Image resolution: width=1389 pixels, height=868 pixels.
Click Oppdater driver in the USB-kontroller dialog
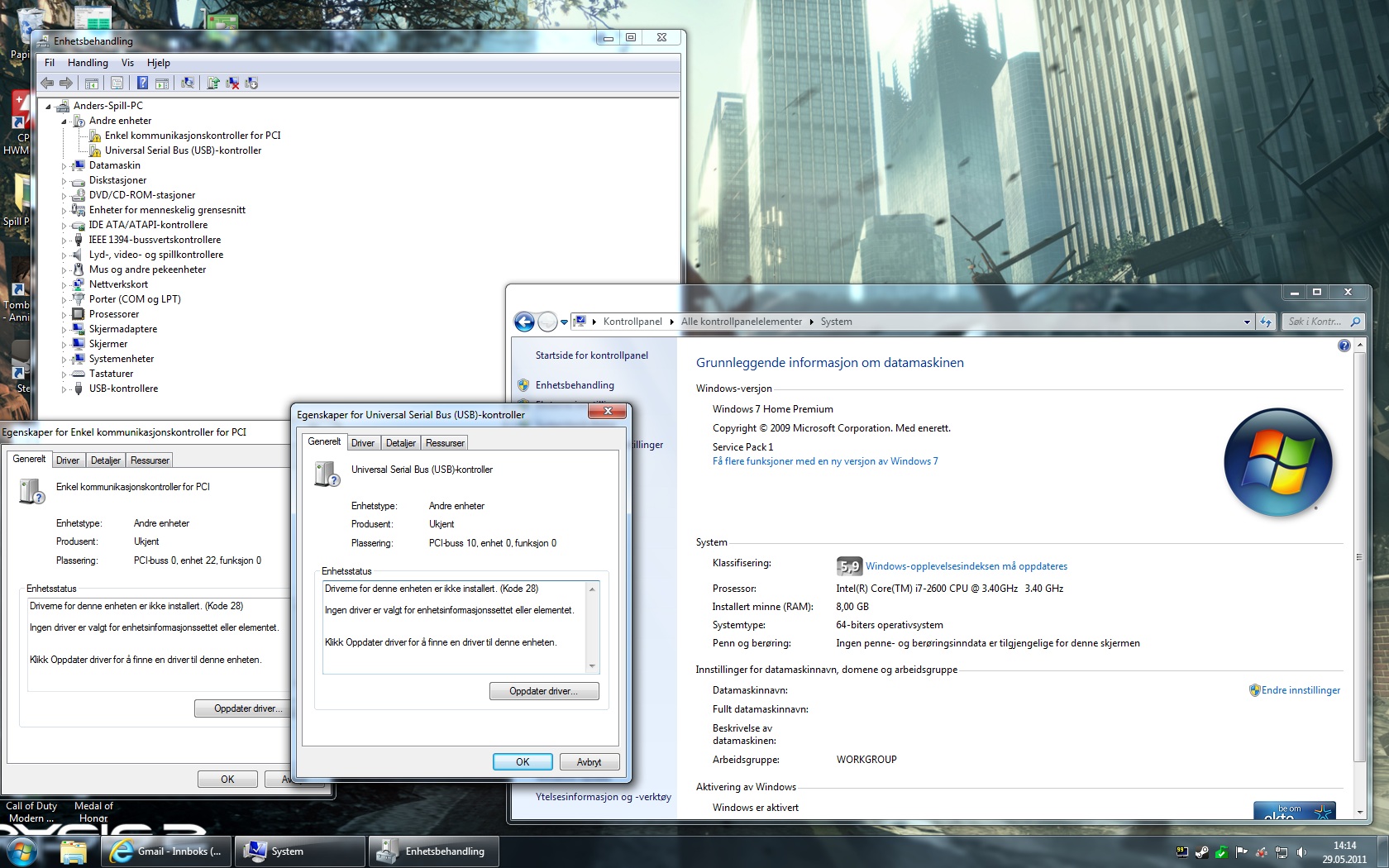tap(544, 691)
